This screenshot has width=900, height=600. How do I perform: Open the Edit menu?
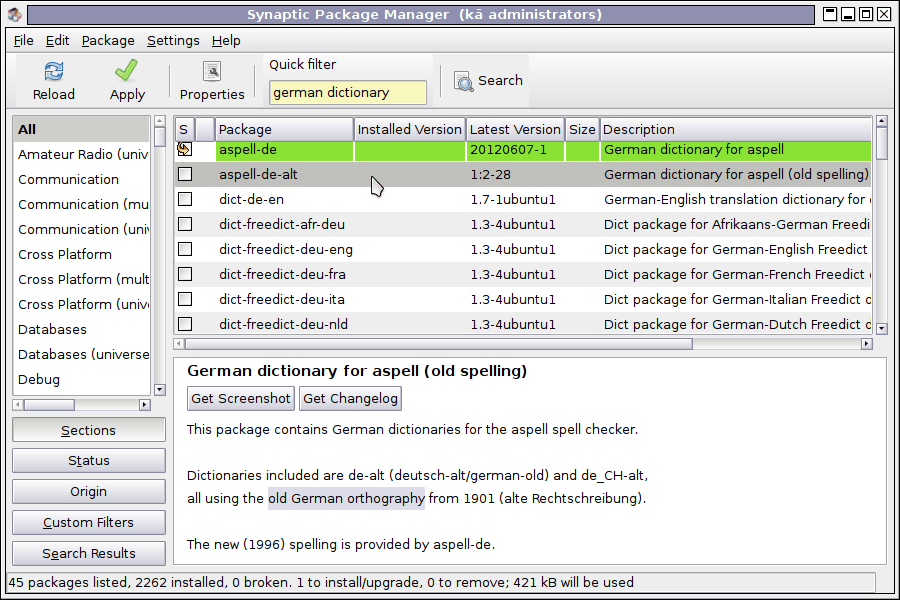[x=57, y=41]
